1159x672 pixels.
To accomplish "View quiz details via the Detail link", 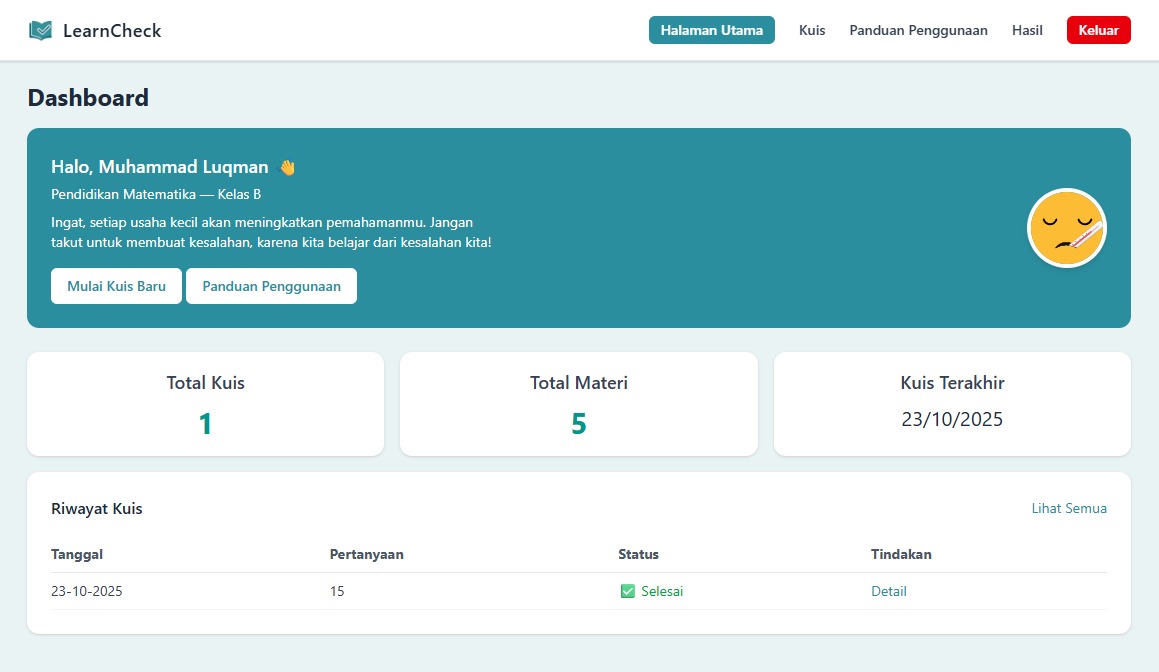I will [888, 591].
